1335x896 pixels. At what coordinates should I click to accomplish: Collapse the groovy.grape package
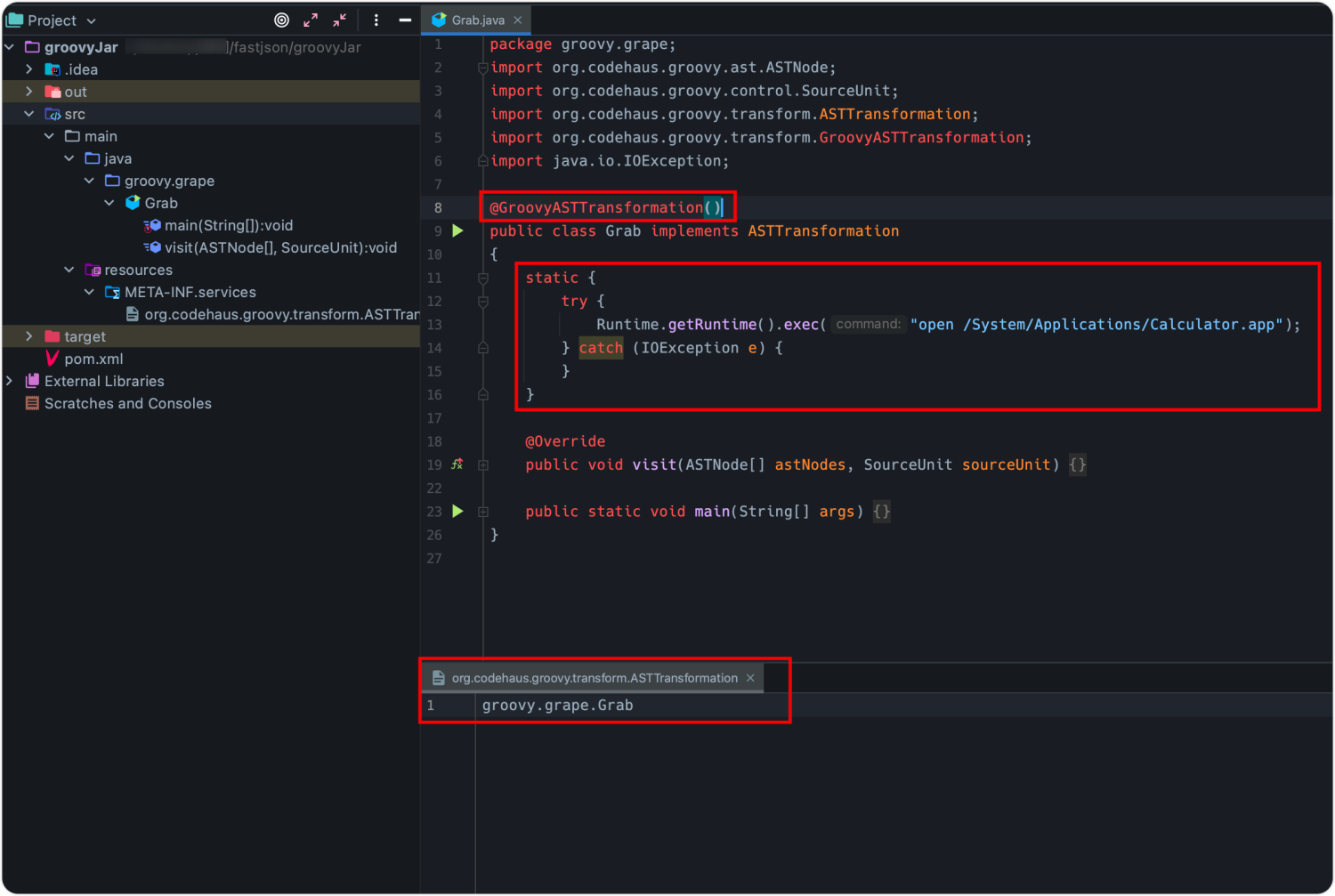coord(89,181)
